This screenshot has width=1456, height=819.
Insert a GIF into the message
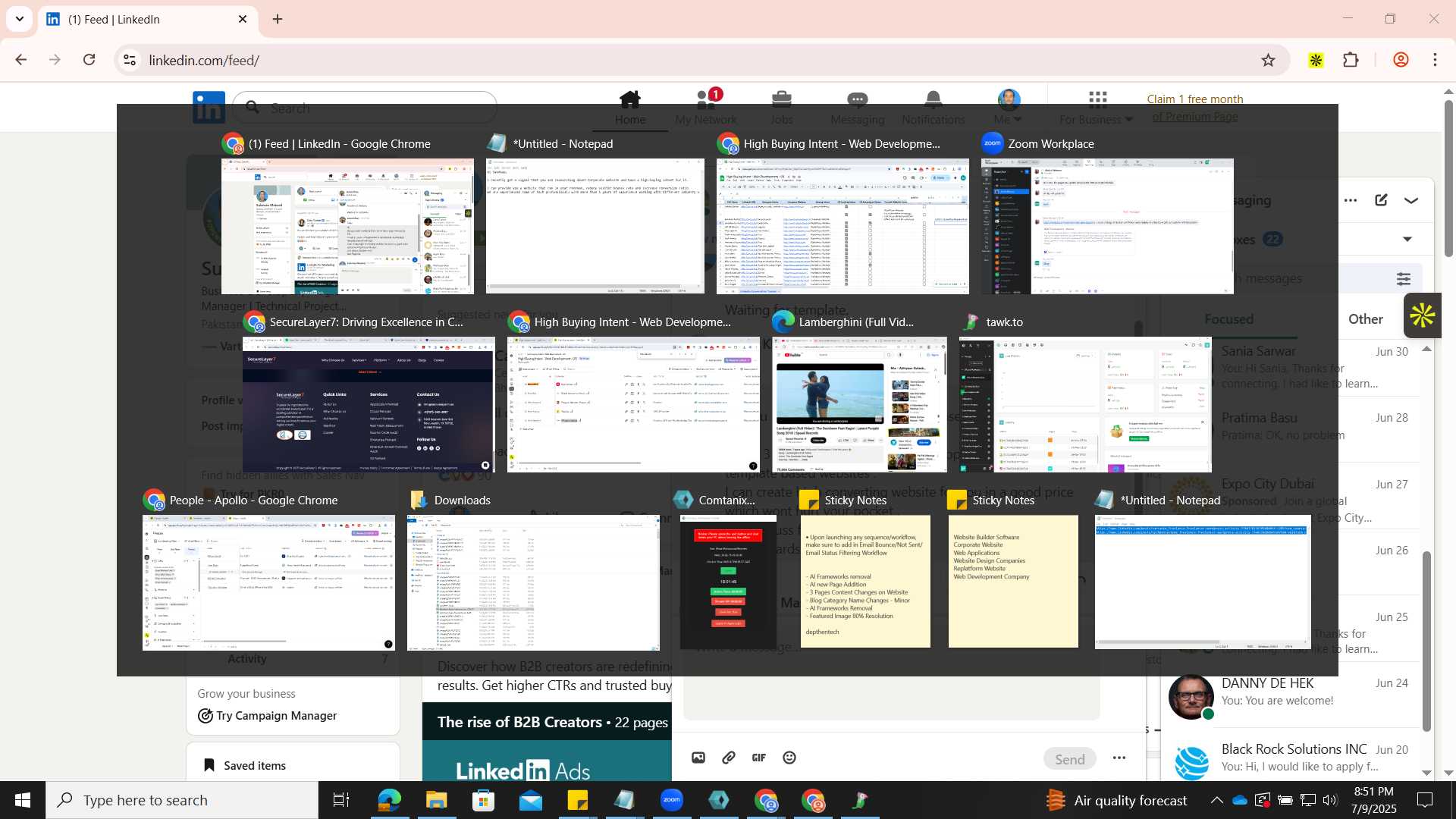[x=759, y=758]
